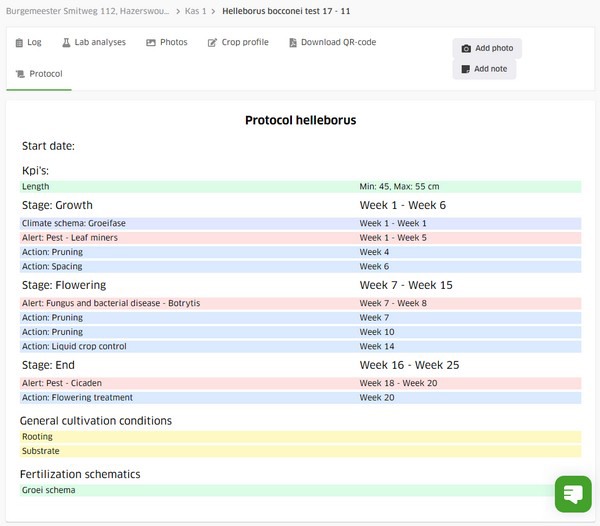Open Burgemeester Smitweg breadcrumb link
Viewport: 600px width, 526px height.
[86, 10]
